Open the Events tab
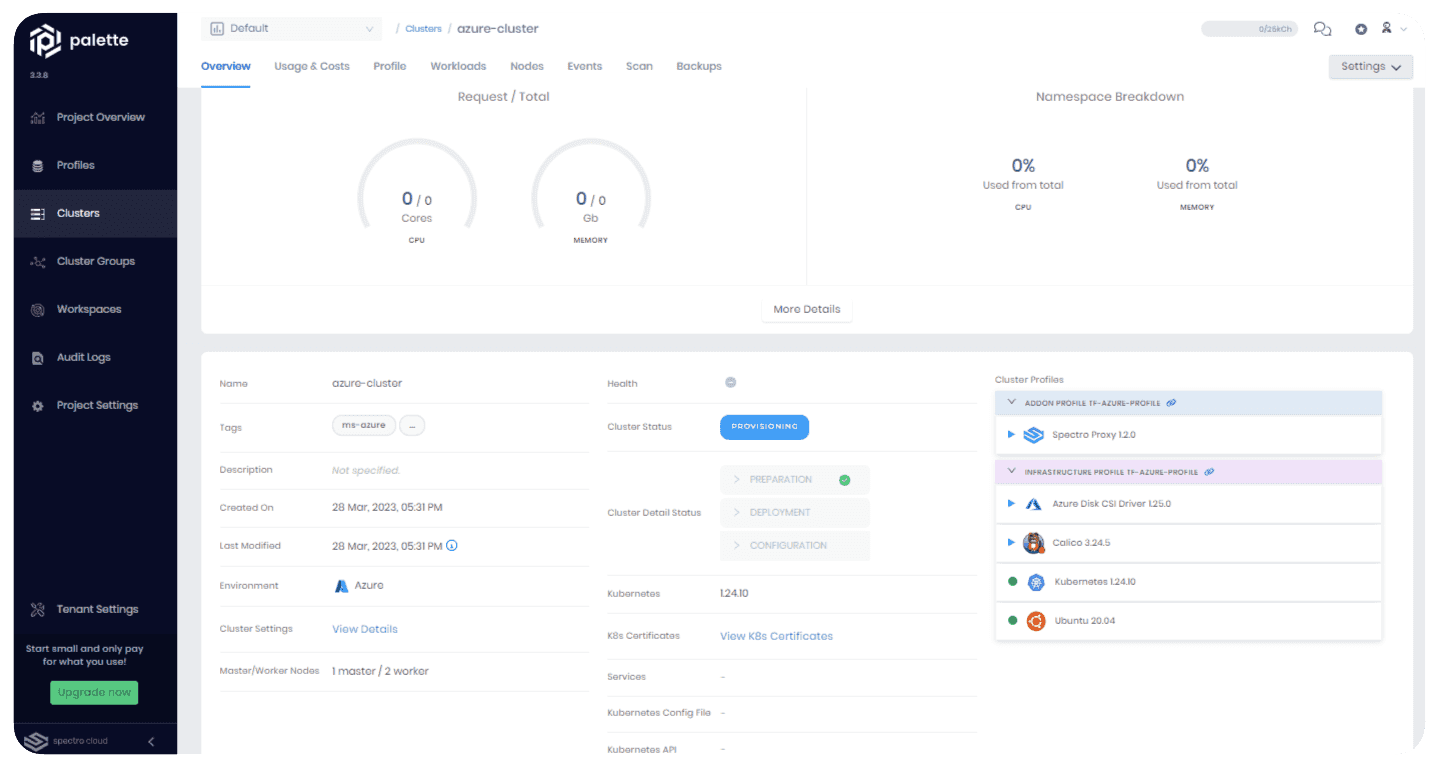The width and height of the screenshot is (1438, 768). [x=585, y=66]
